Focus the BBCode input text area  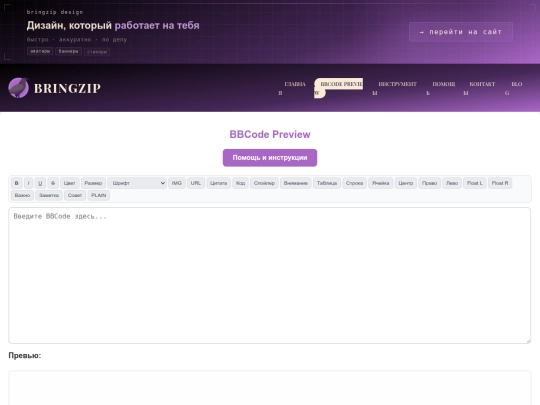(270, 276)
